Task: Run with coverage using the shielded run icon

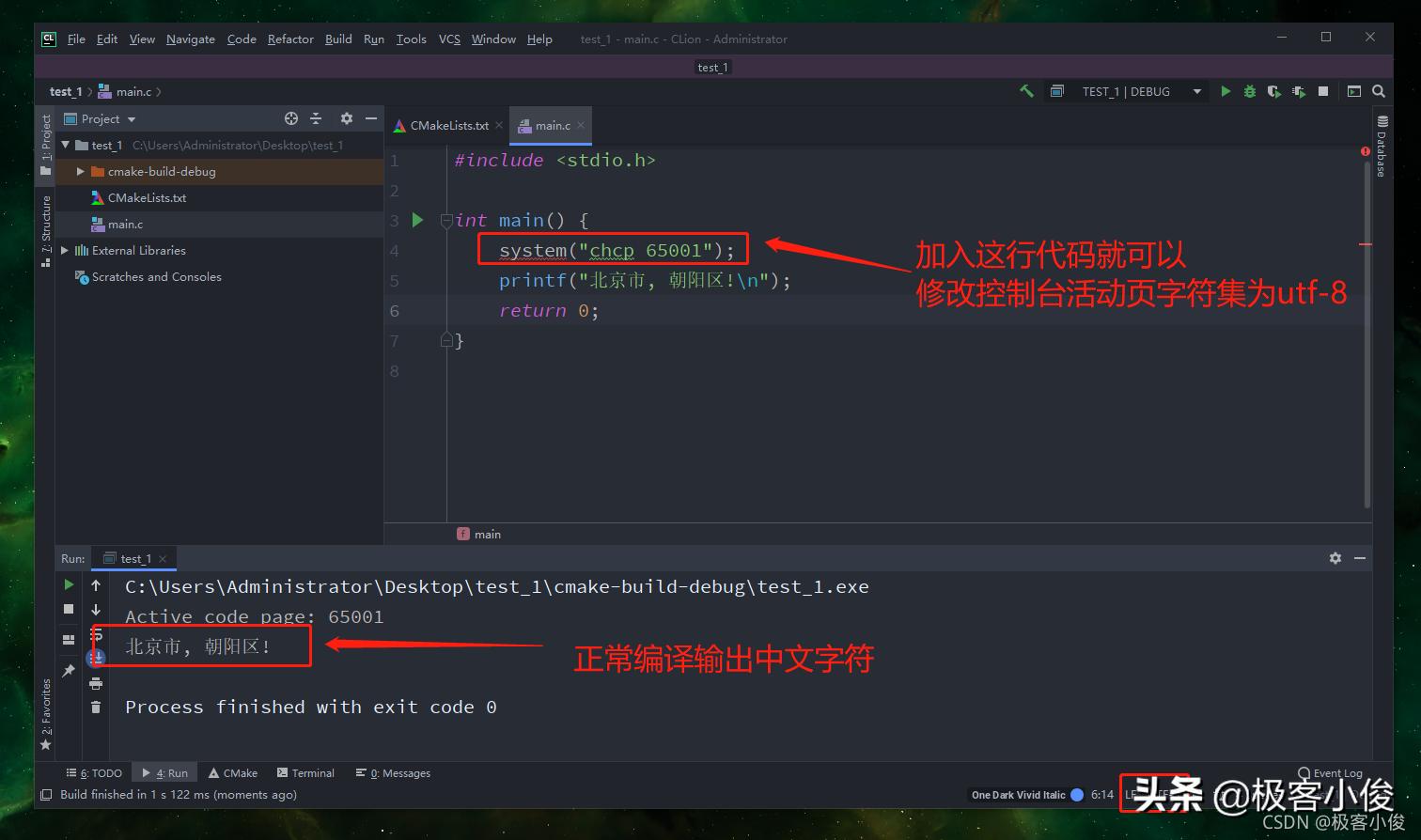Action: (1275, 91)
